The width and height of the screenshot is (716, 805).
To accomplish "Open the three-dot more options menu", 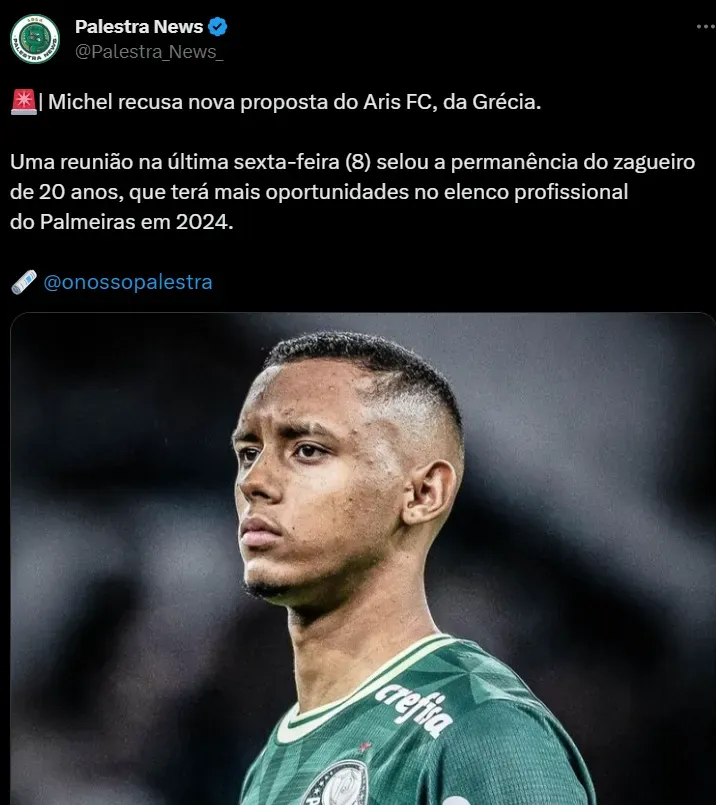I will (706, 27).
